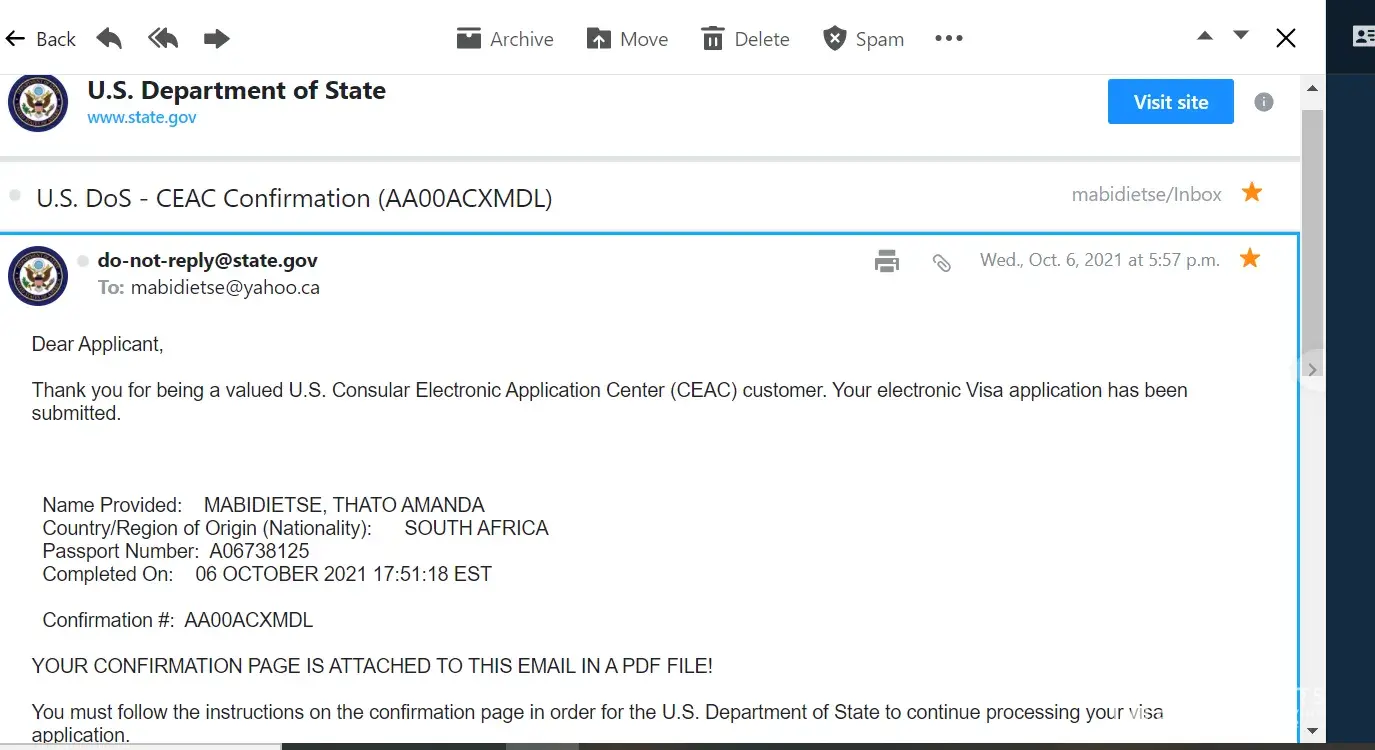Go to next email with down arrow

coord(1241,36)
